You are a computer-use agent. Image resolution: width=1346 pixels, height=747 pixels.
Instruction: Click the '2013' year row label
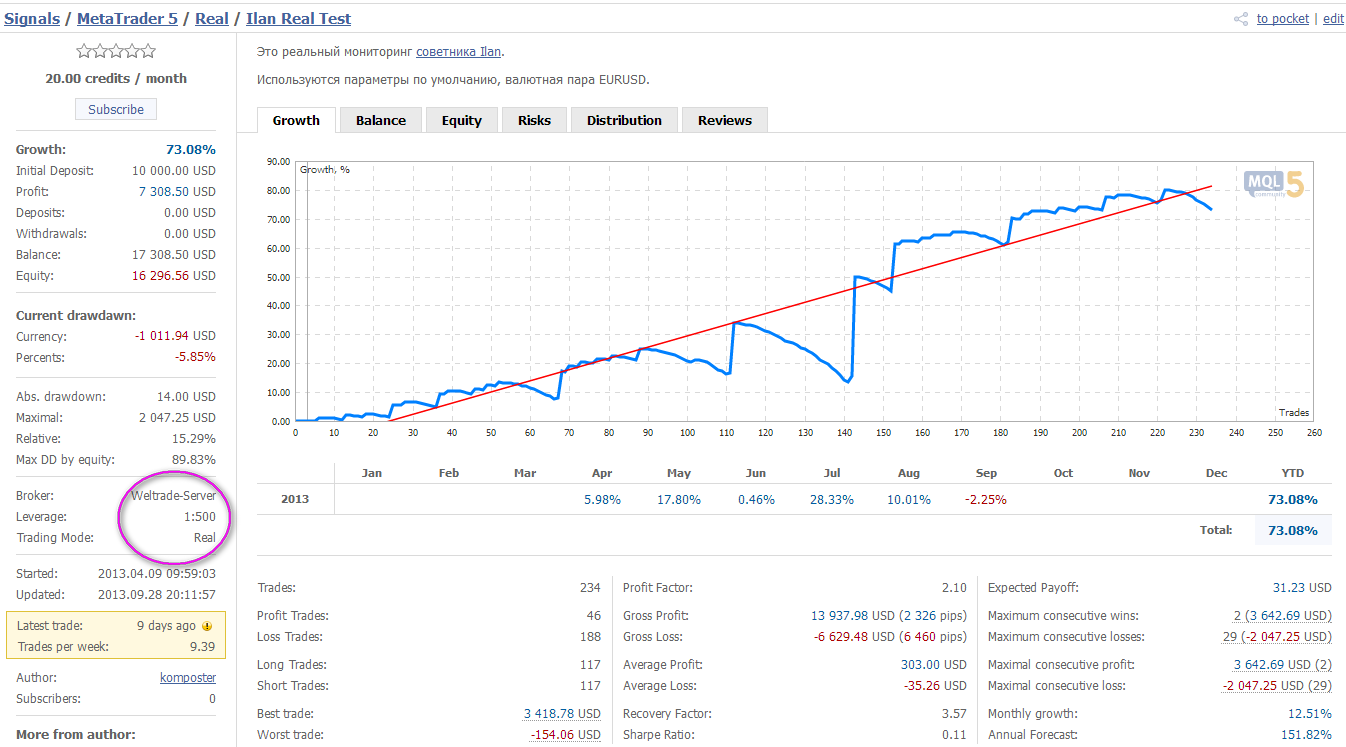tap(294, 499)
